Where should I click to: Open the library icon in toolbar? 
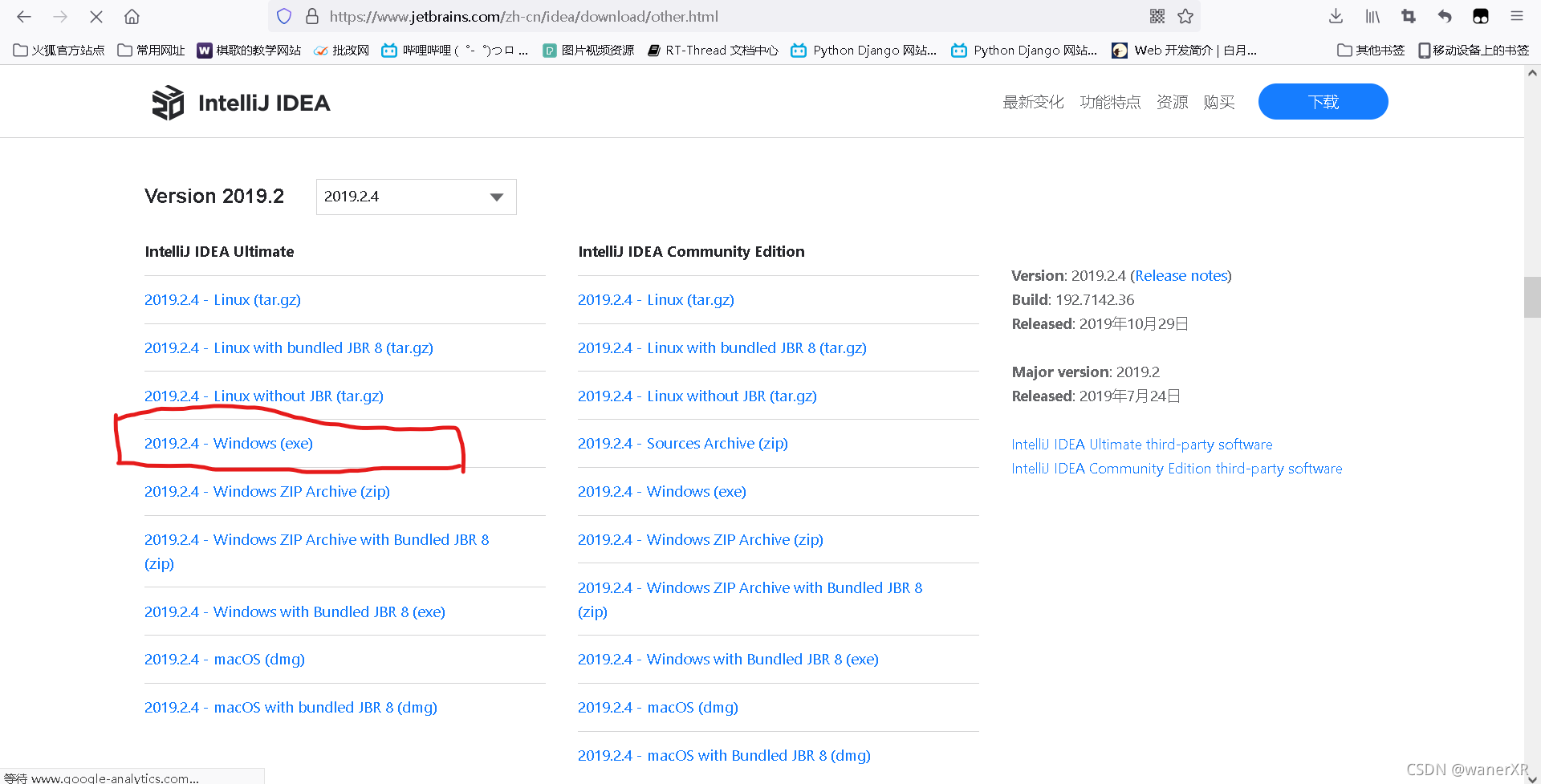point(1372,16)
